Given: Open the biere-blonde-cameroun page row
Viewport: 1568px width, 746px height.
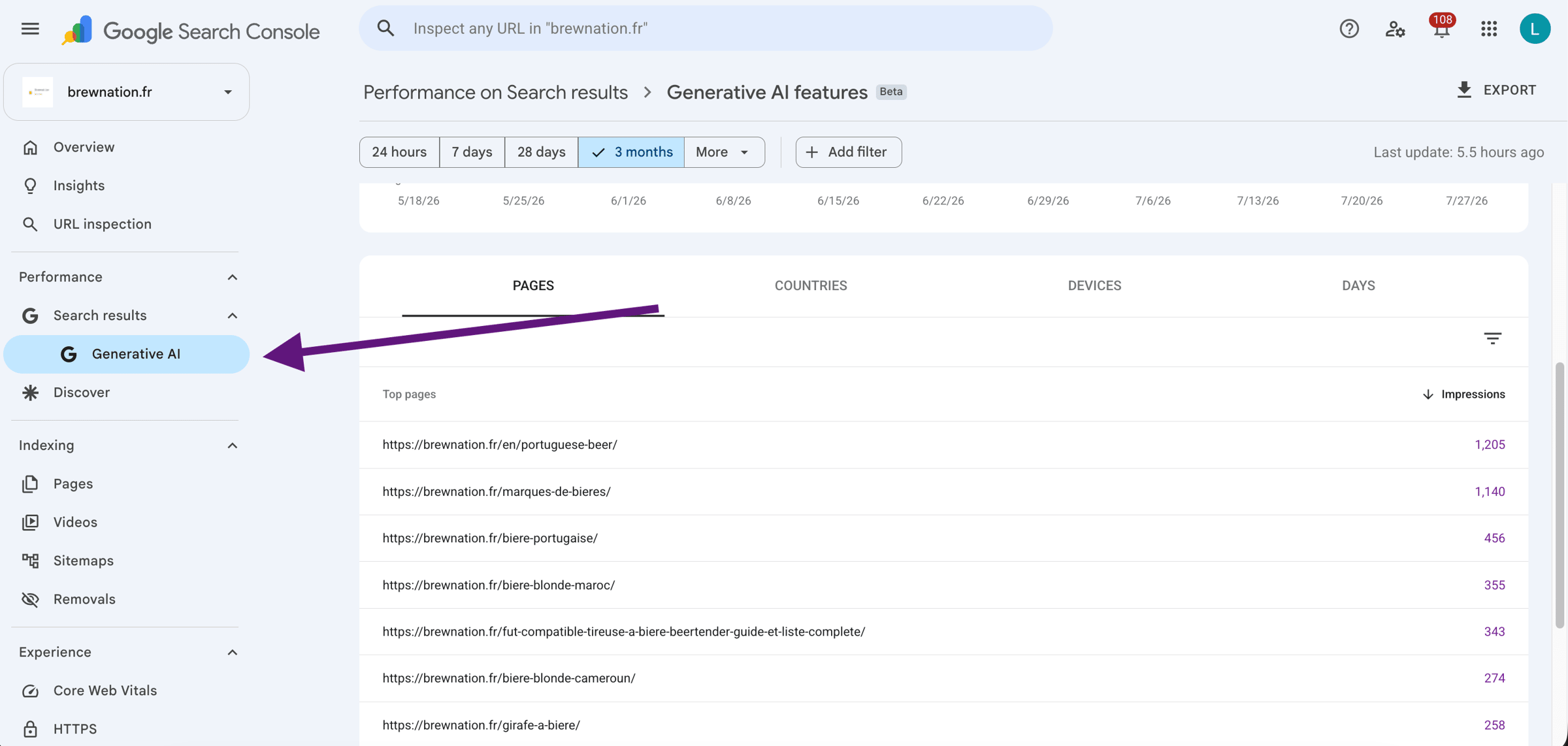Looking at the screenshot, I should (x=943, y=679).
